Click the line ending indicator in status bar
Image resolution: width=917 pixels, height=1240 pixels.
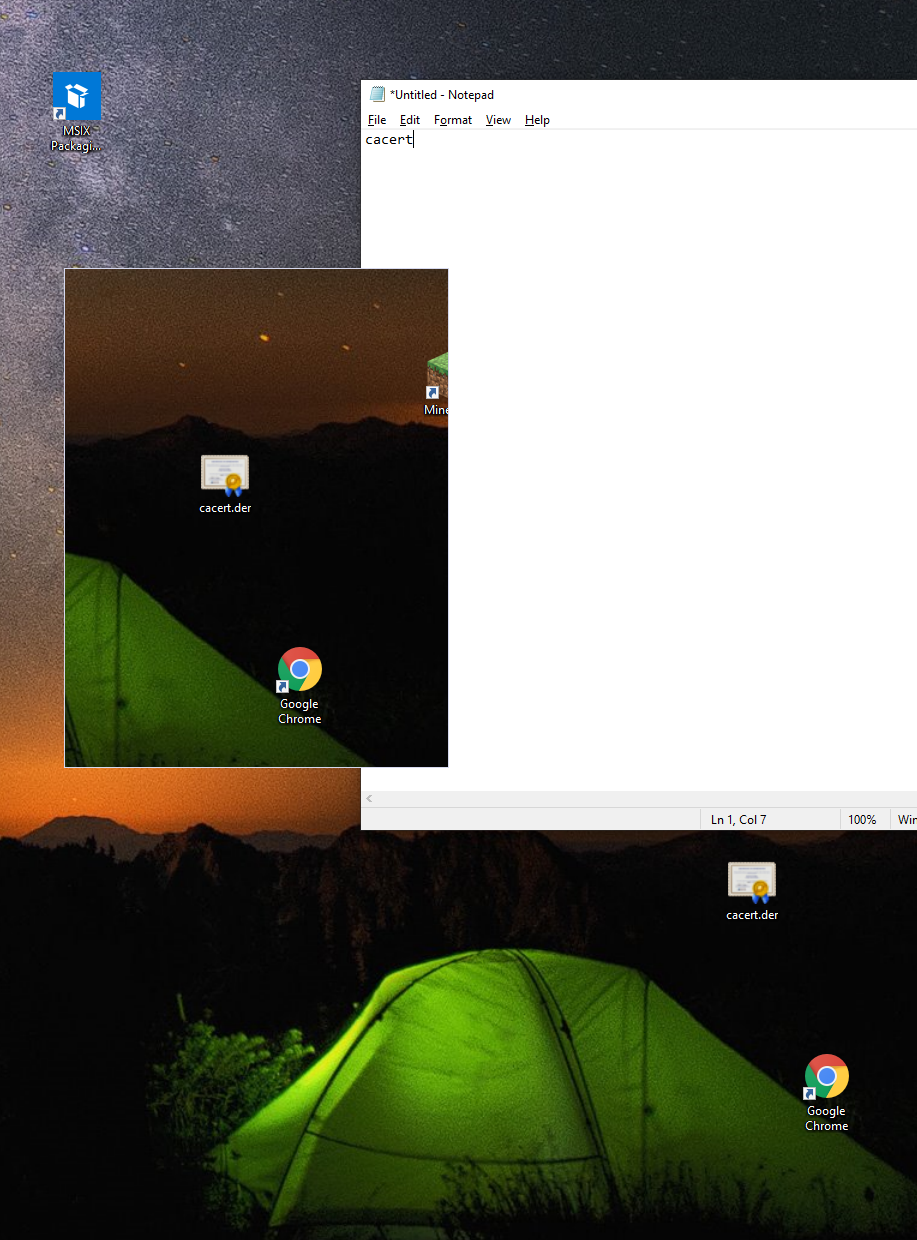coord(906,820)
